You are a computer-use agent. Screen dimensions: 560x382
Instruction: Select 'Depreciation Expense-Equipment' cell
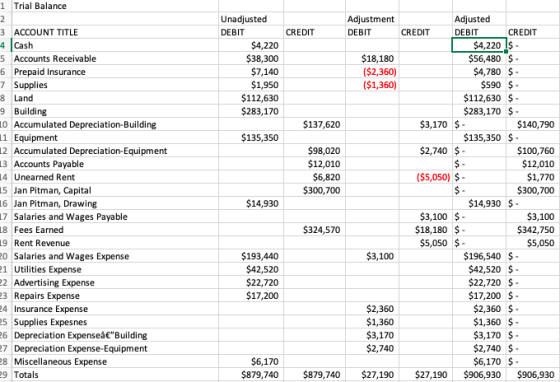coord(115,349)
